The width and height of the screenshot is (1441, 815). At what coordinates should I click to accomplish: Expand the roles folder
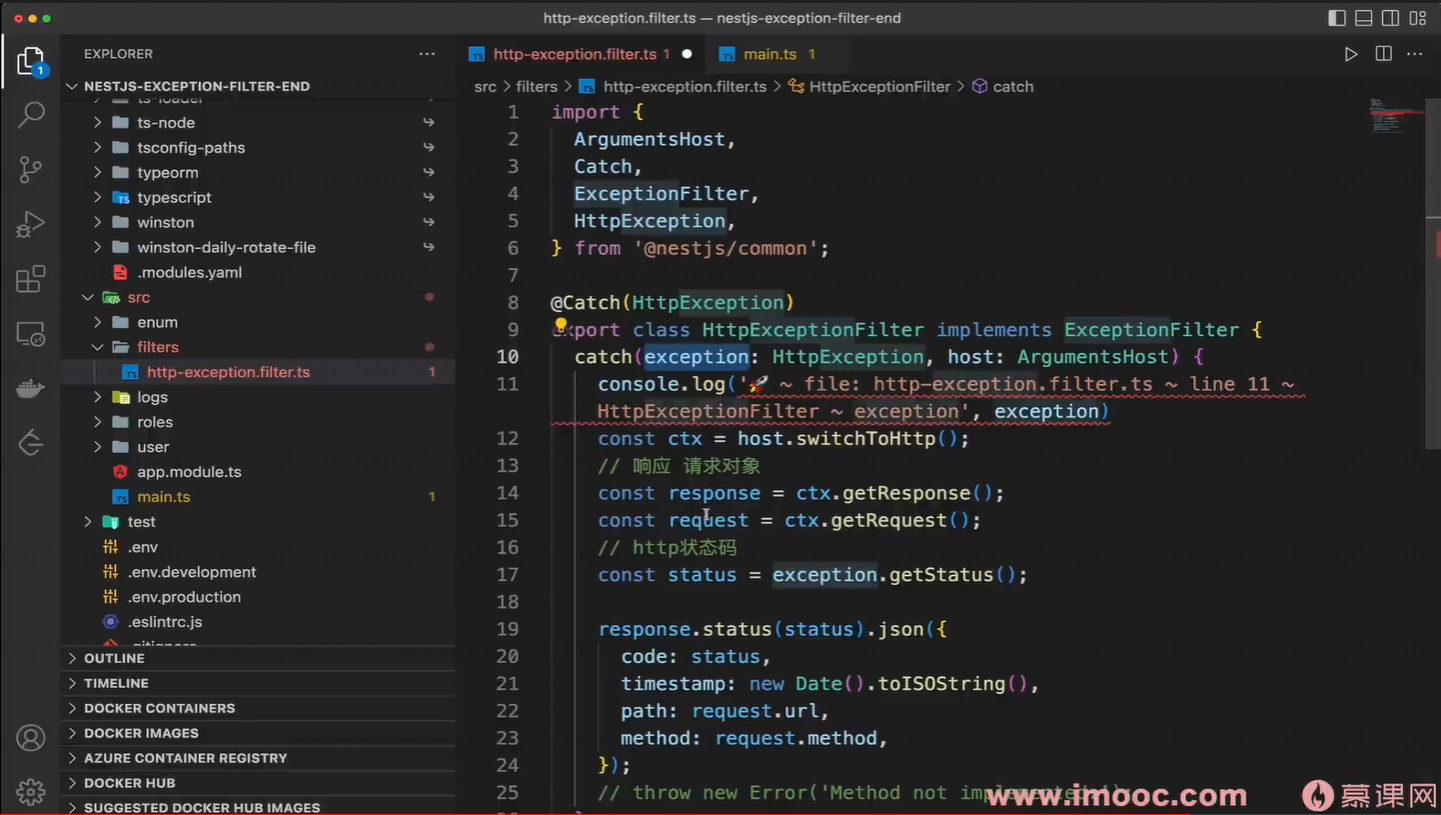pyautogui.click(x=257, y=422)
